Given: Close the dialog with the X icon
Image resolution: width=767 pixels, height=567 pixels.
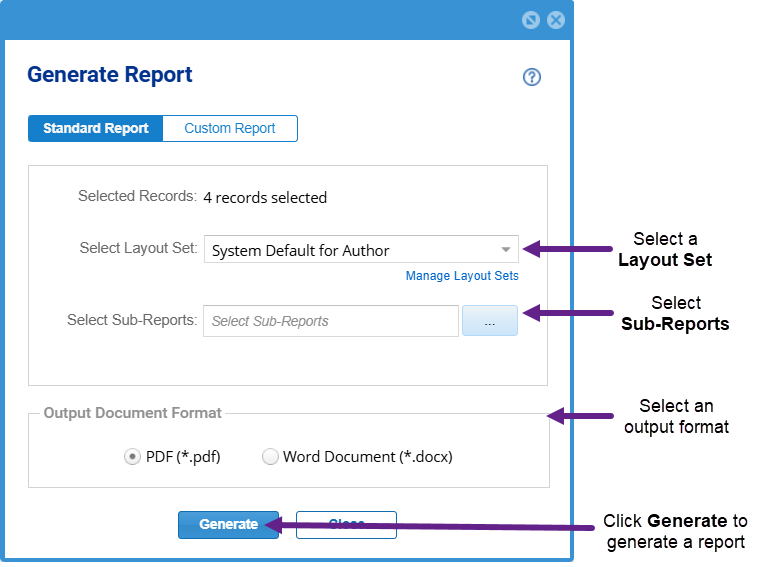Looking at the screenshot, I should 555,20.
